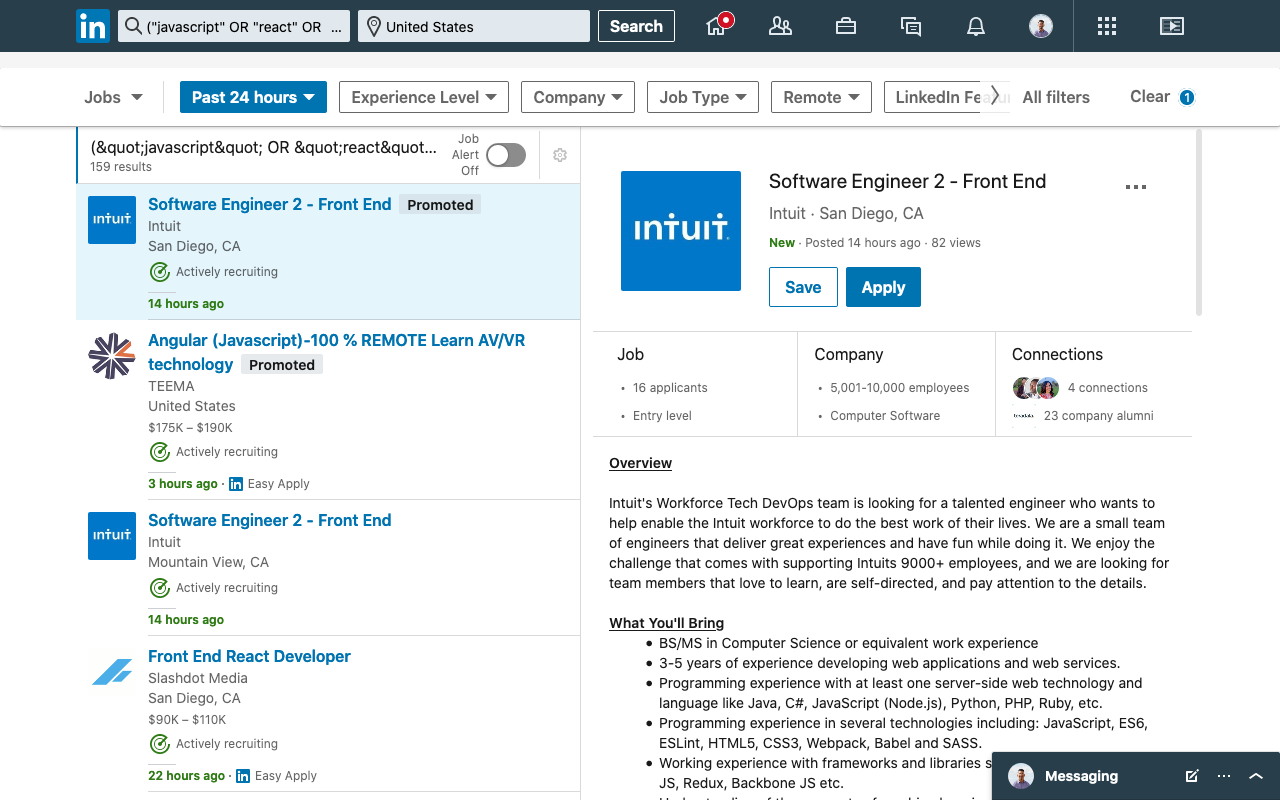Click Slashdot Media logo in results list
1280x800 pixels.
[x=112, y=672]
